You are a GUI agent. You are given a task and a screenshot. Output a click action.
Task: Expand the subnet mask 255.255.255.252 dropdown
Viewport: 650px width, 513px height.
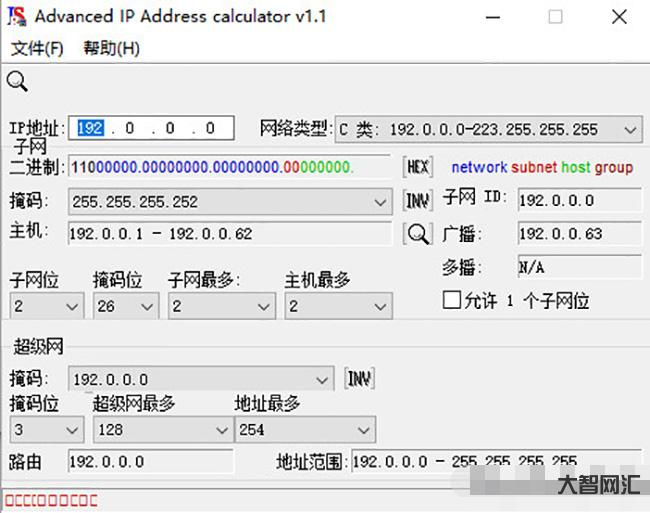(x=380, y=202)
